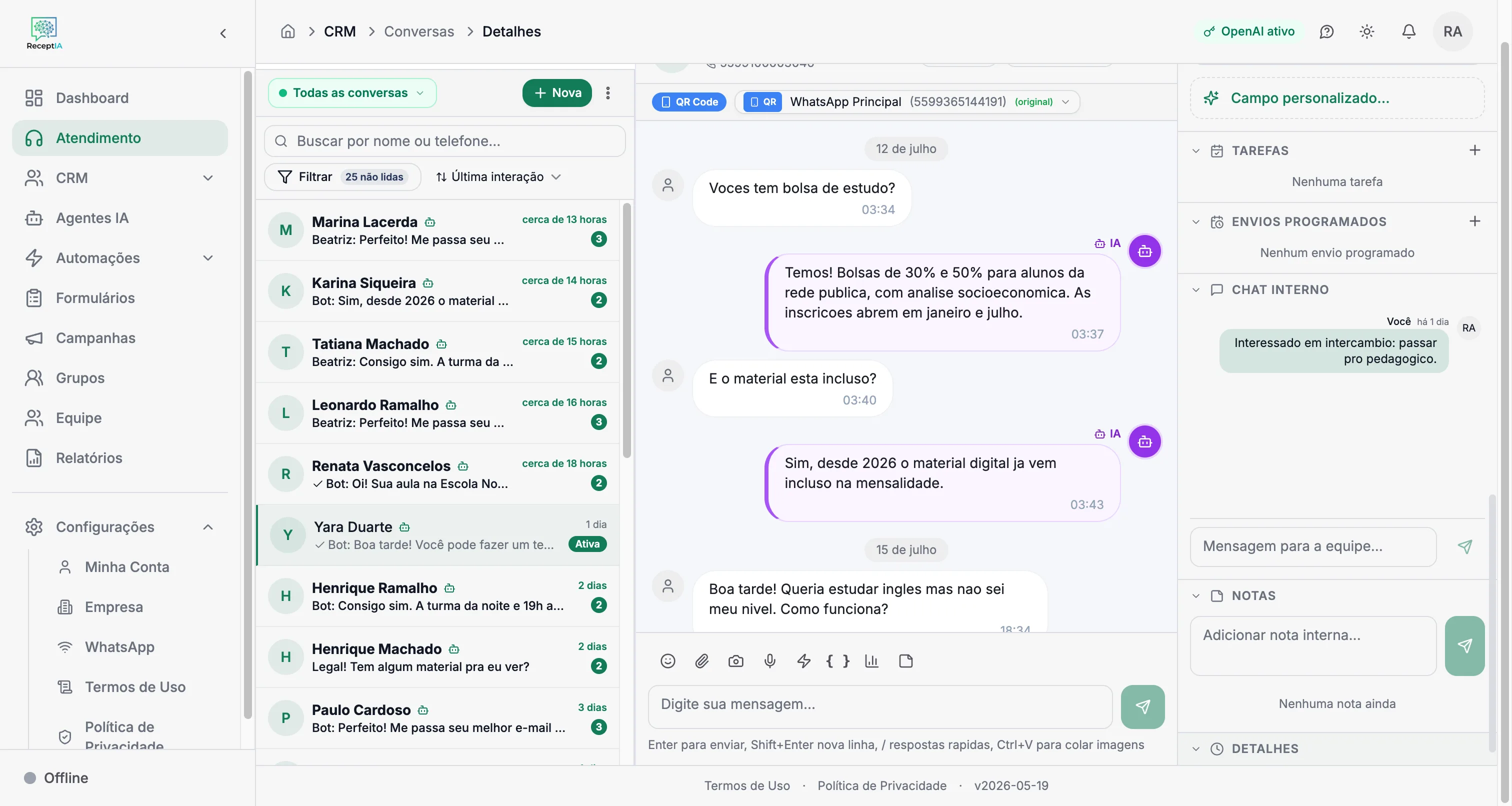The width and height of the screenshot is (1512, 806).
Task: Open the Filtrar button for conversations
Action: click(x=342, y=176)
